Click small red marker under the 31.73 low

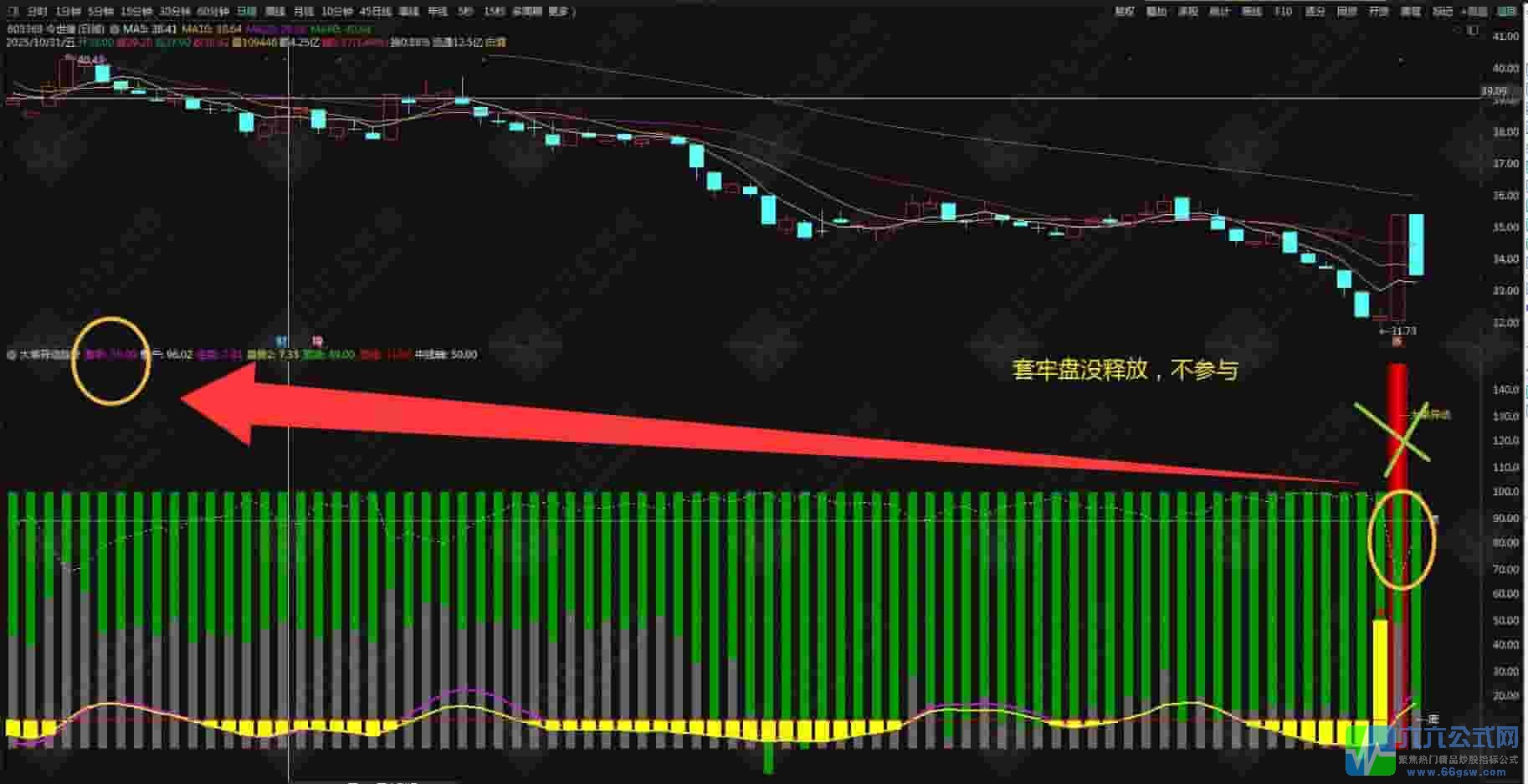click(1396, 341)
